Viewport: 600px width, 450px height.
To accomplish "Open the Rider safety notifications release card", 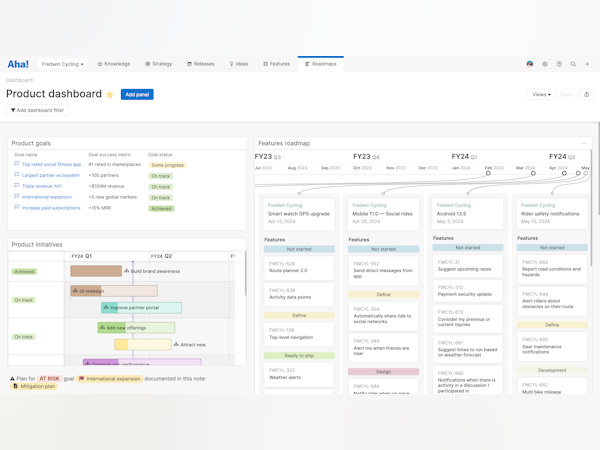I will click(552, 213).
